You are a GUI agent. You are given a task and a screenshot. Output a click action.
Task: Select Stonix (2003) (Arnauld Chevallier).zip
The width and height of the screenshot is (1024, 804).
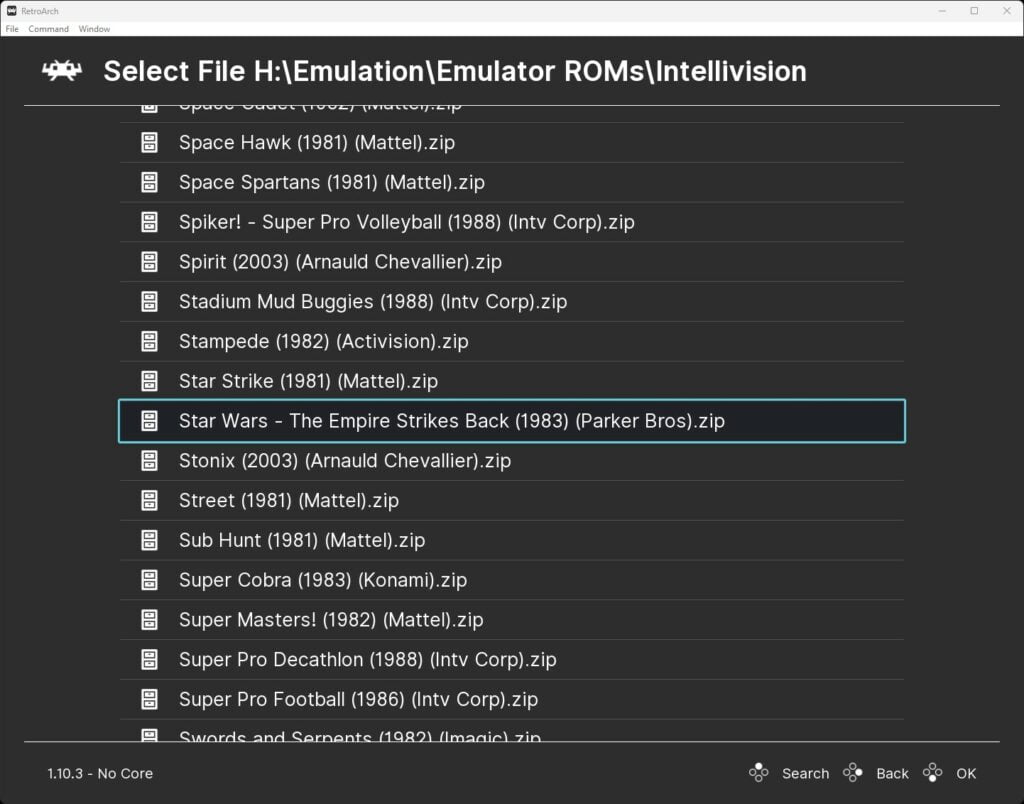pyautogui.click(x=512, y=461)
